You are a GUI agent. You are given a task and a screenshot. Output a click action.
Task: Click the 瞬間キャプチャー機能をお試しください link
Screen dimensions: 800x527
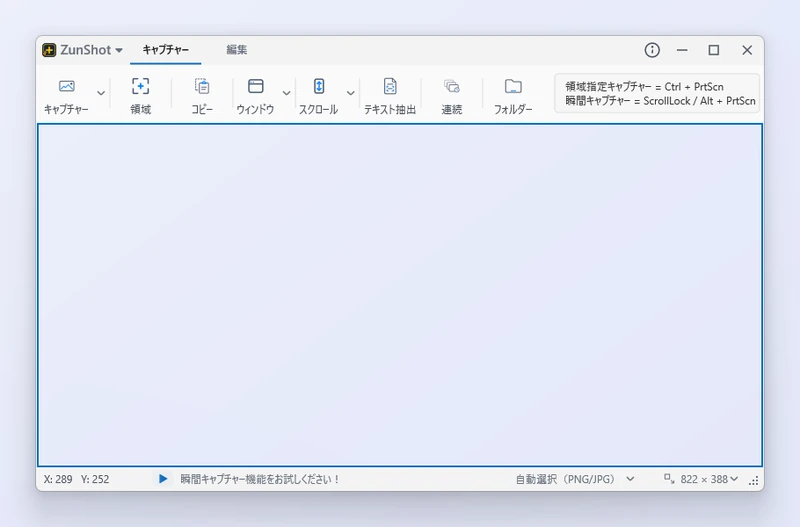click(260, 480)
